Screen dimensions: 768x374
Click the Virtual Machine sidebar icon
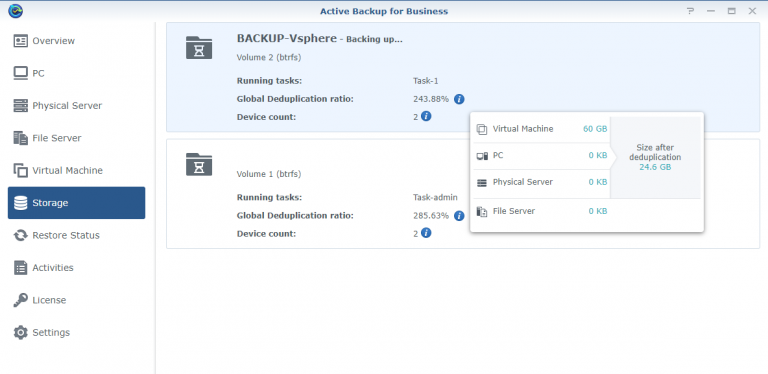21,170
